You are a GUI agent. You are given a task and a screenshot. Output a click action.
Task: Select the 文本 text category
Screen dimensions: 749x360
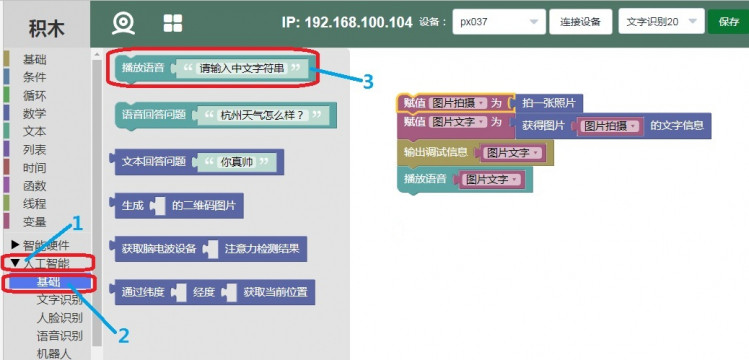[35, 131]
